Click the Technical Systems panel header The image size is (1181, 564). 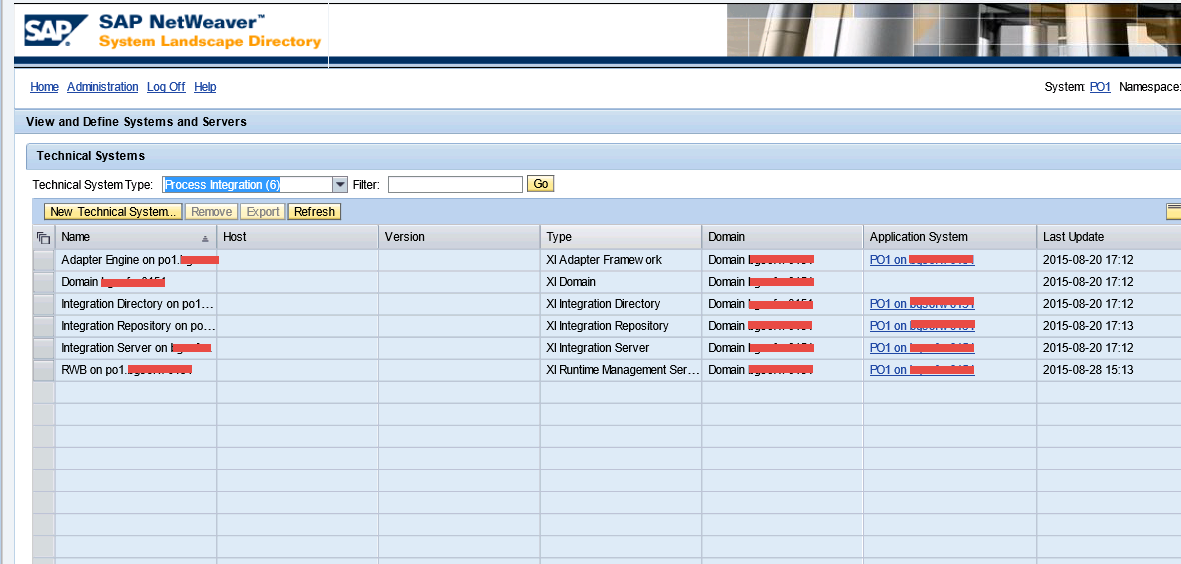603,156
